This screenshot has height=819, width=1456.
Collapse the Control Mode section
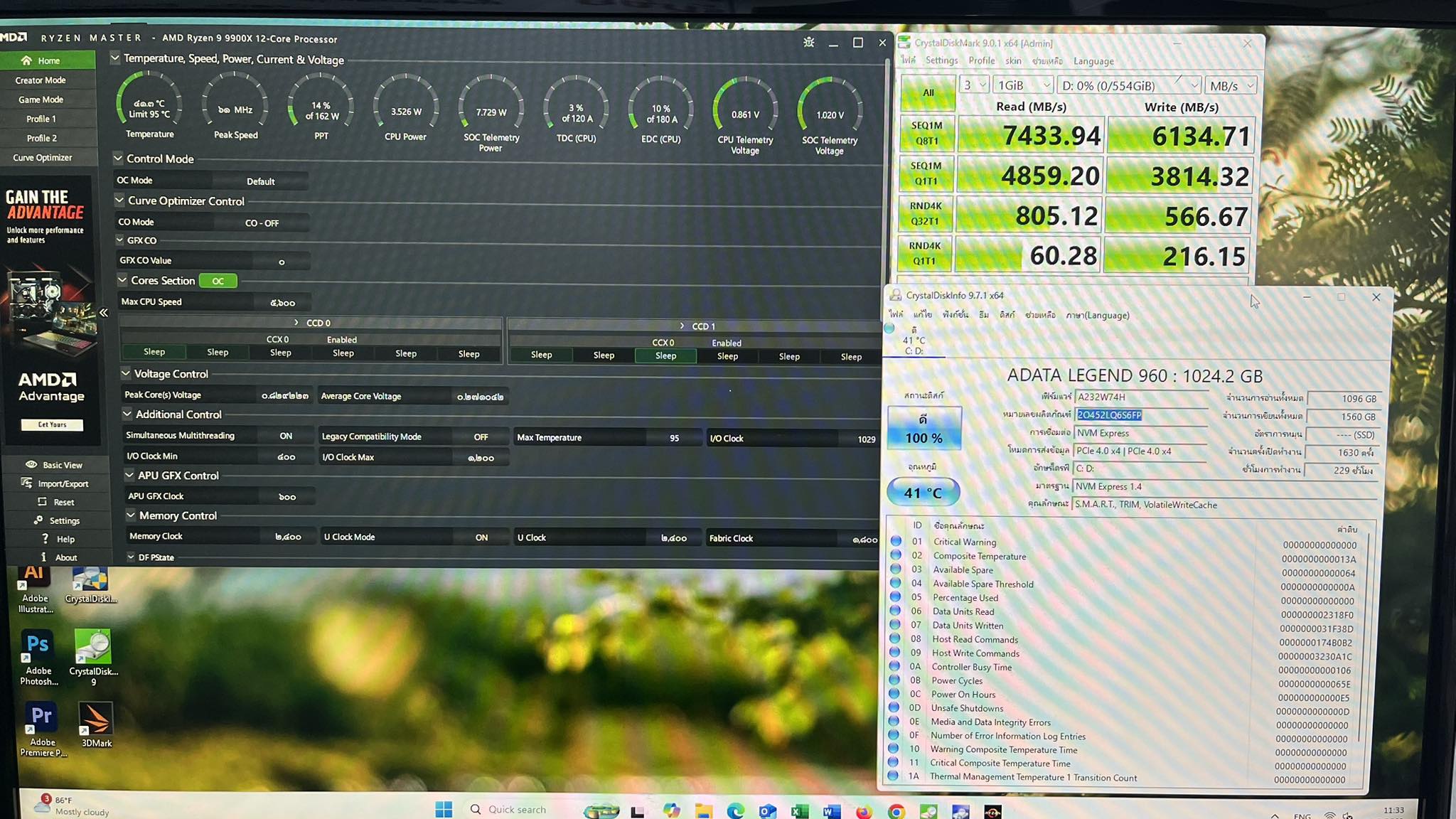pyautogui.click(x=118, y=158)
